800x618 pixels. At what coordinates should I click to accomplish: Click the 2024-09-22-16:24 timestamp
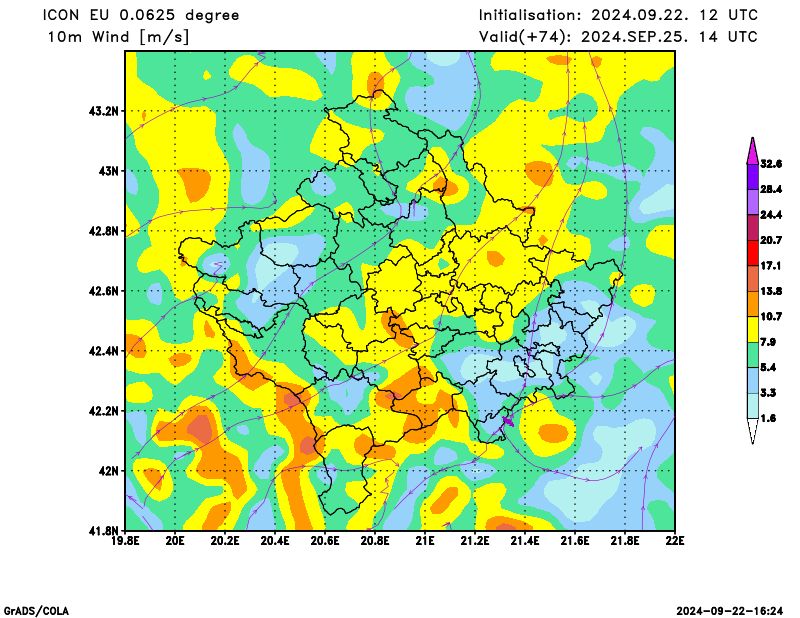click(730, 611)
